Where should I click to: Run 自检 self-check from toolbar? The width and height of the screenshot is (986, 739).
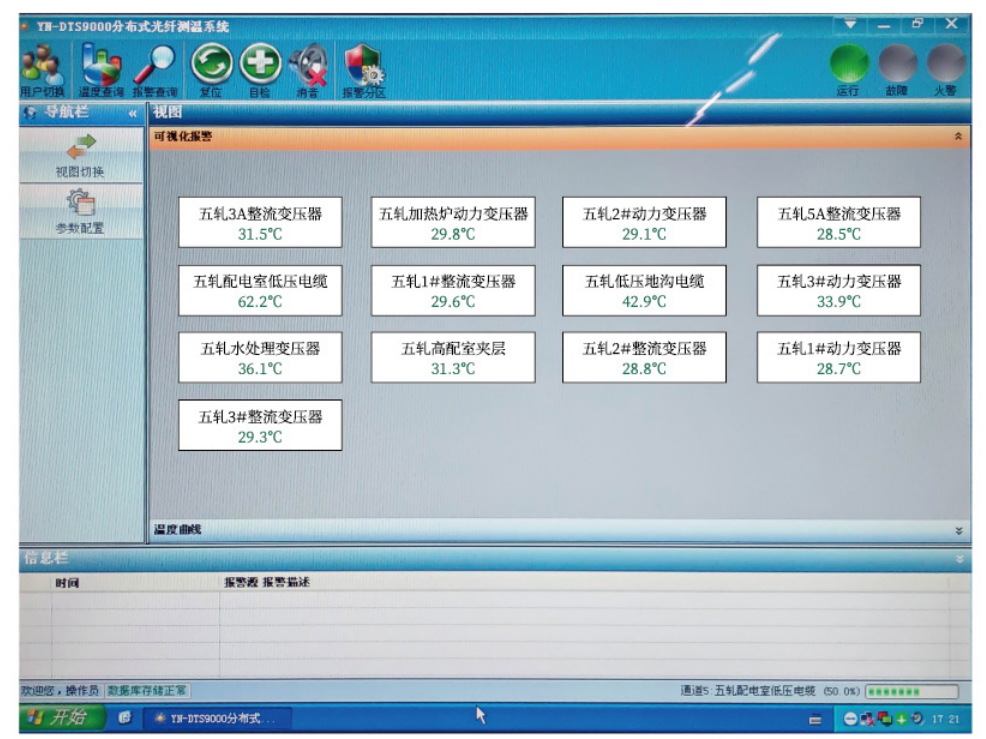coord(260,70)
